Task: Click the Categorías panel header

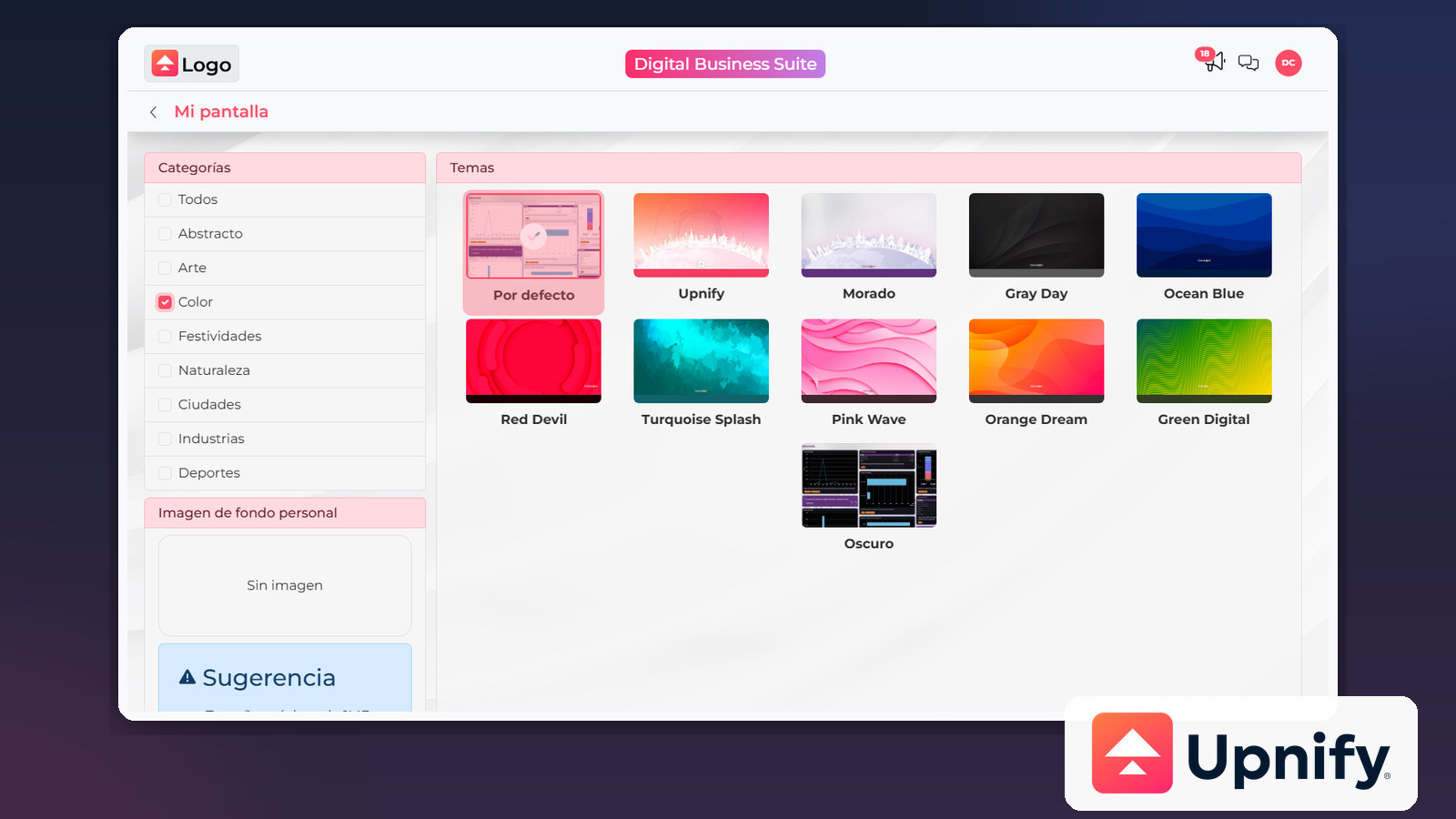Action: pos(285,167)
